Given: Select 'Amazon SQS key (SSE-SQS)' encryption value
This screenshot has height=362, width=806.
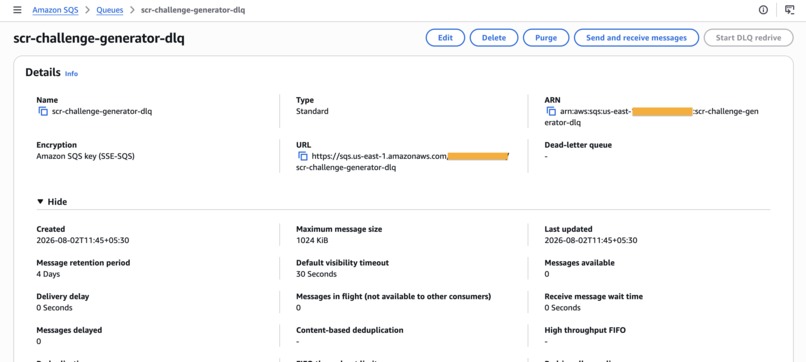Looking at the screenshot, I should click(x=85, y=156).
